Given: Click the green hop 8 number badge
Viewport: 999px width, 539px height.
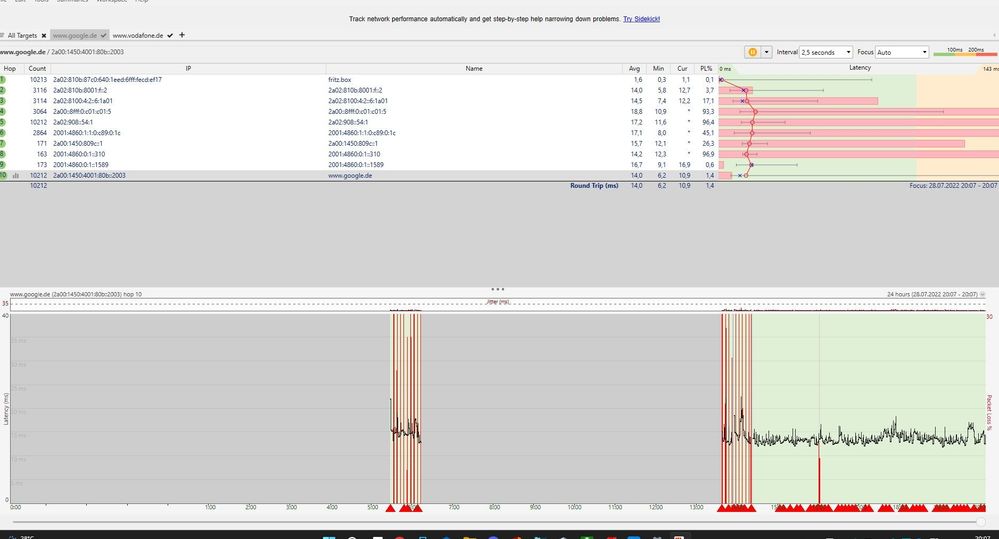Looking at the screenshot, I should 3,154.
